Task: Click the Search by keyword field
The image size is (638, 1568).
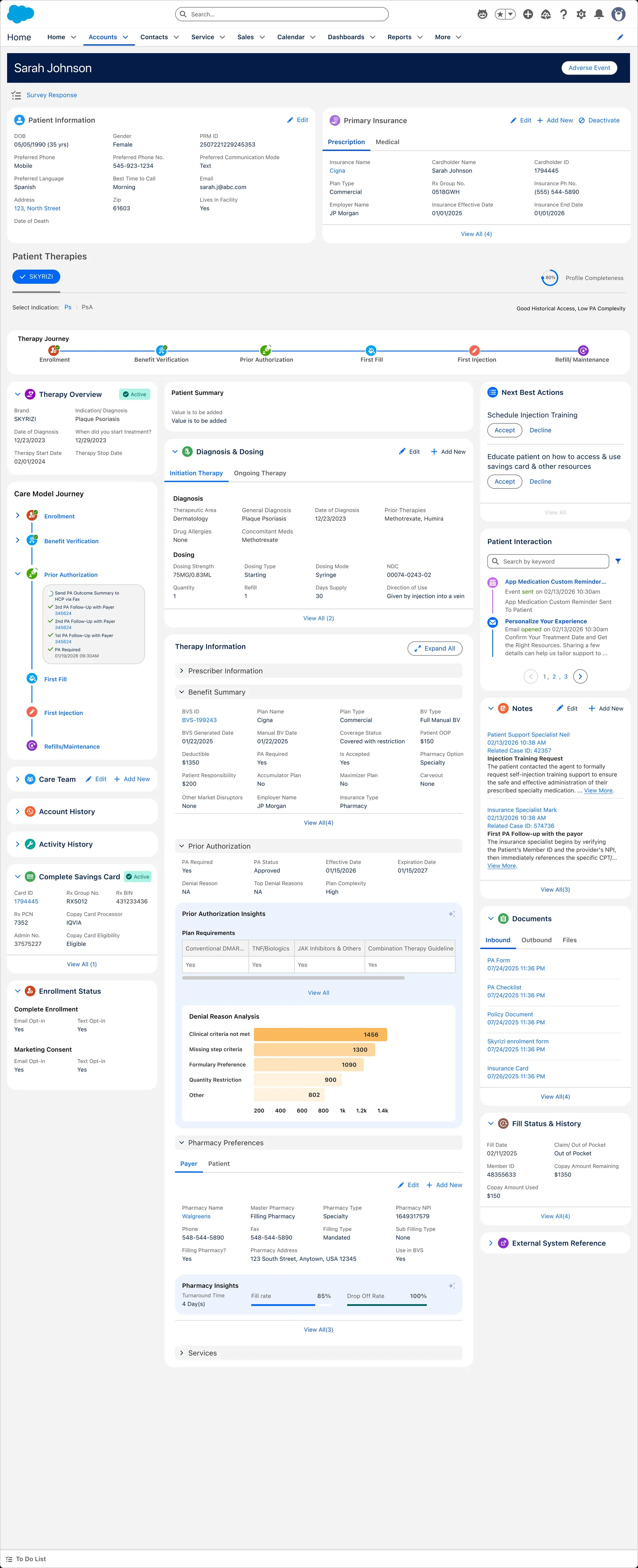Action: coord(548,561)
